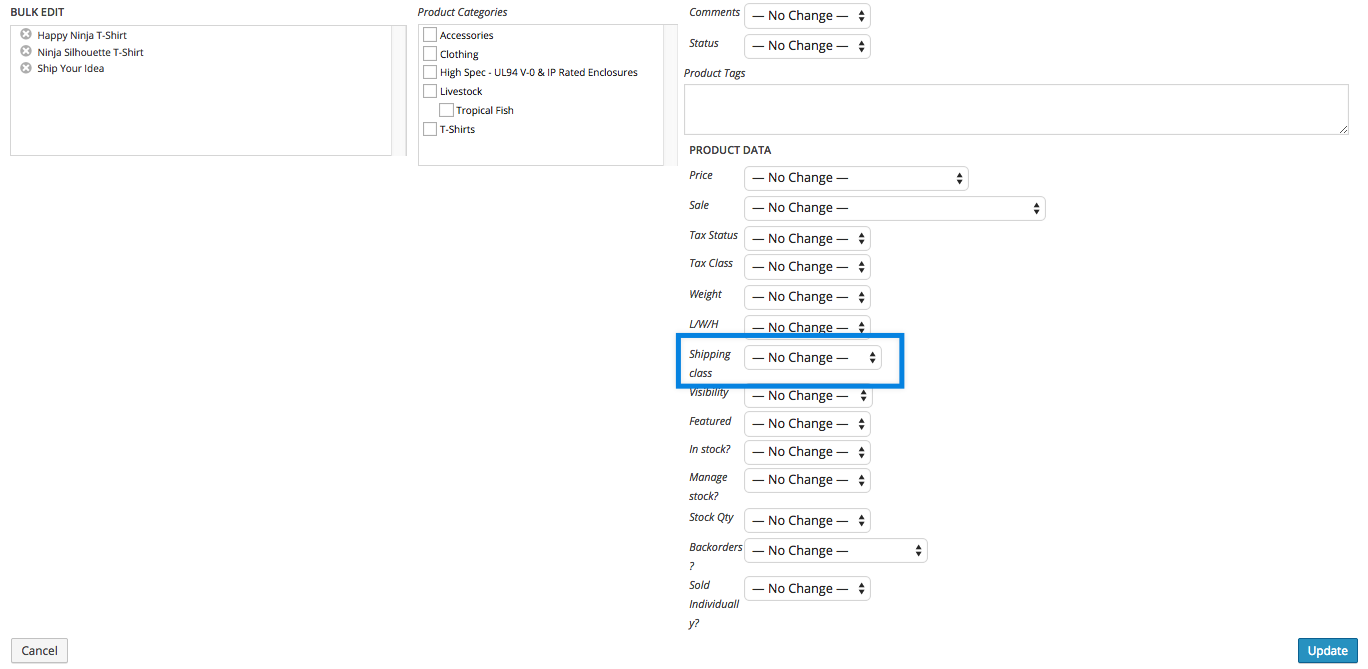Viewport: 1368px width, 669px height.
Task: Click inside the Product Tags field
Action: point(1015,108)
